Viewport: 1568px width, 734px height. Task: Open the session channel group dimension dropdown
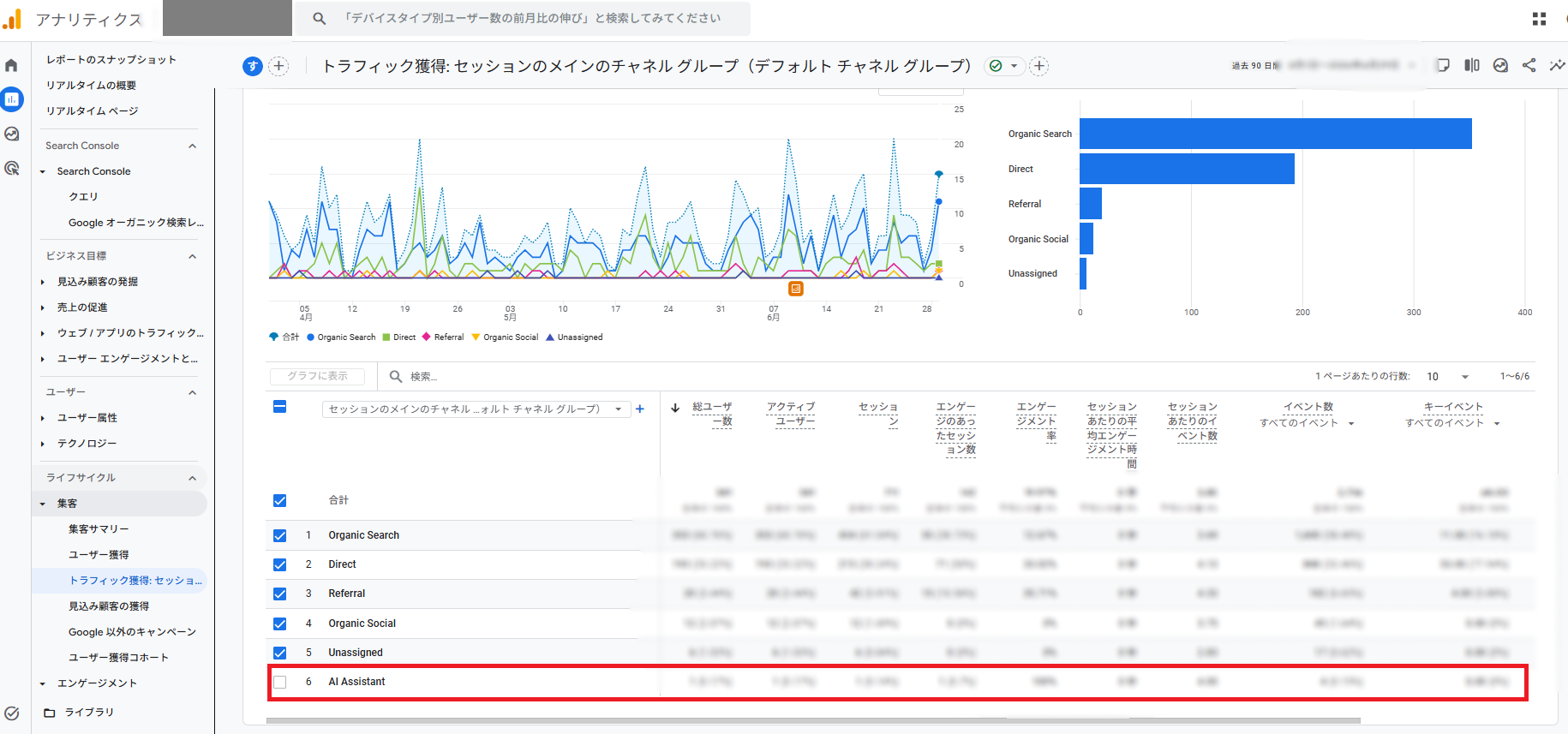[x=476, y=409]
